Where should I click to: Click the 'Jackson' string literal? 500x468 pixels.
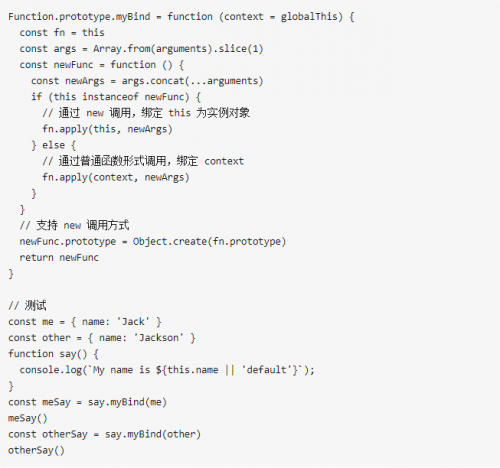tap(158, 338)
